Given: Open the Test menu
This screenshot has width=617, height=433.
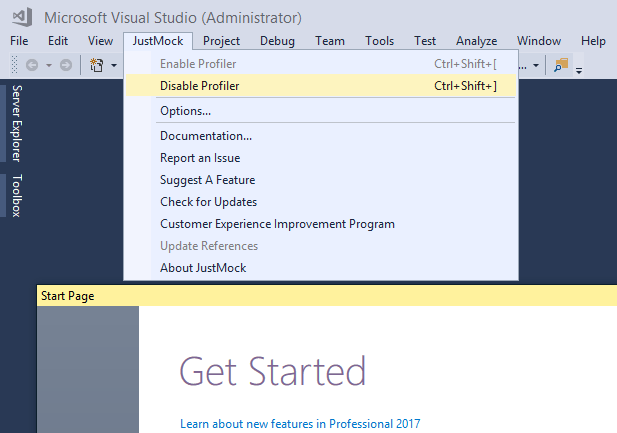Looking at the screenshot, I should (425, 41).
